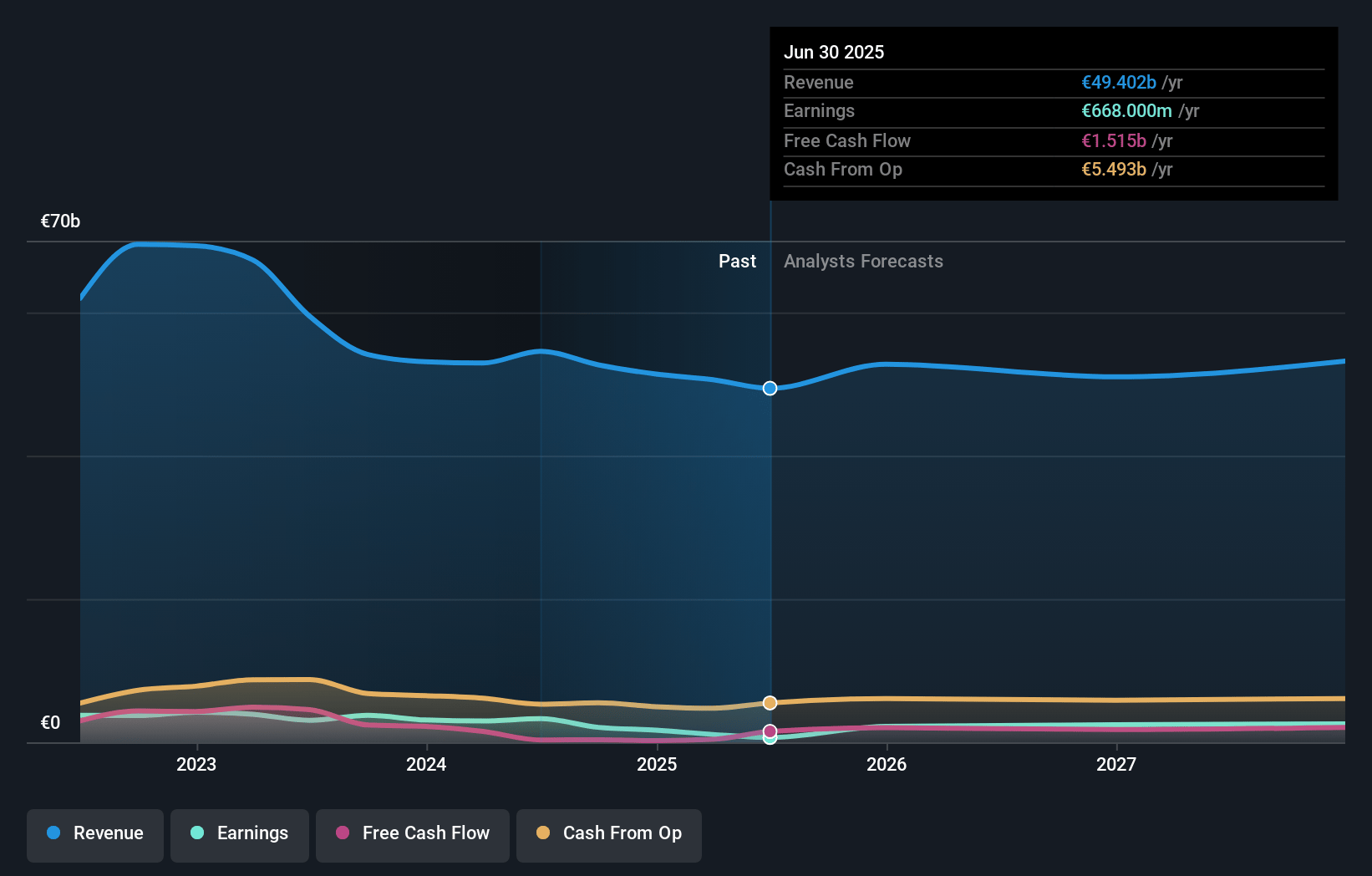Click the Analysts Forecasts label

pyautogui.click(x=863, y=261)
